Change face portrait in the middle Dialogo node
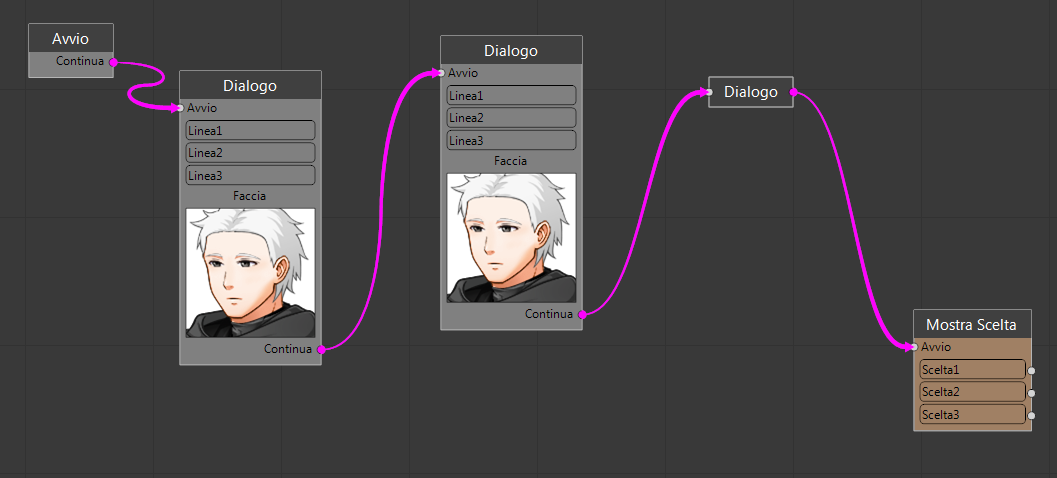Screen dimensions: 1057x478 (511, 237)
